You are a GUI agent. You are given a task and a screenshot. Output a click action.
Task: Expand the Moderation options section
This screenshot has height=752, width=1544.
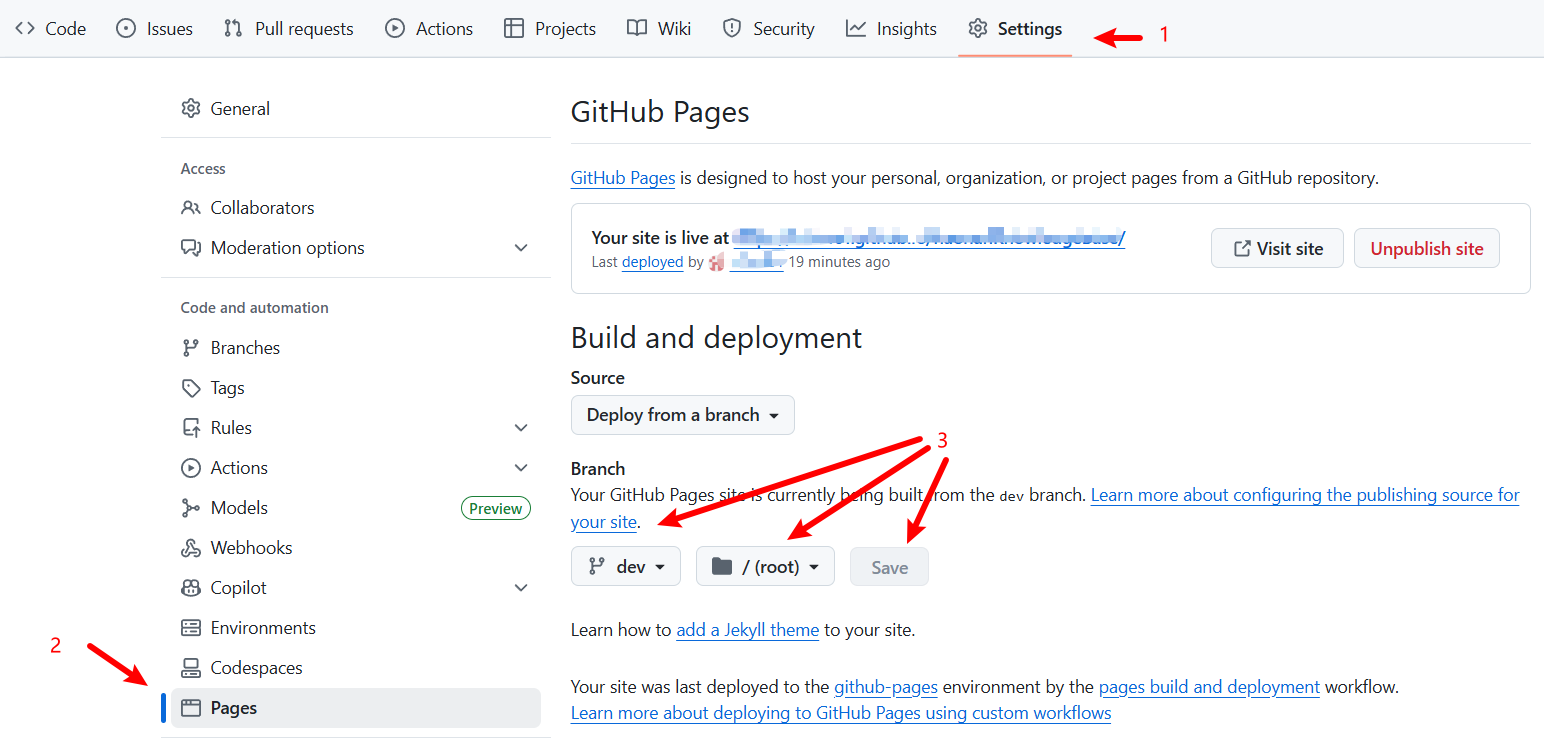click(521, 247)
